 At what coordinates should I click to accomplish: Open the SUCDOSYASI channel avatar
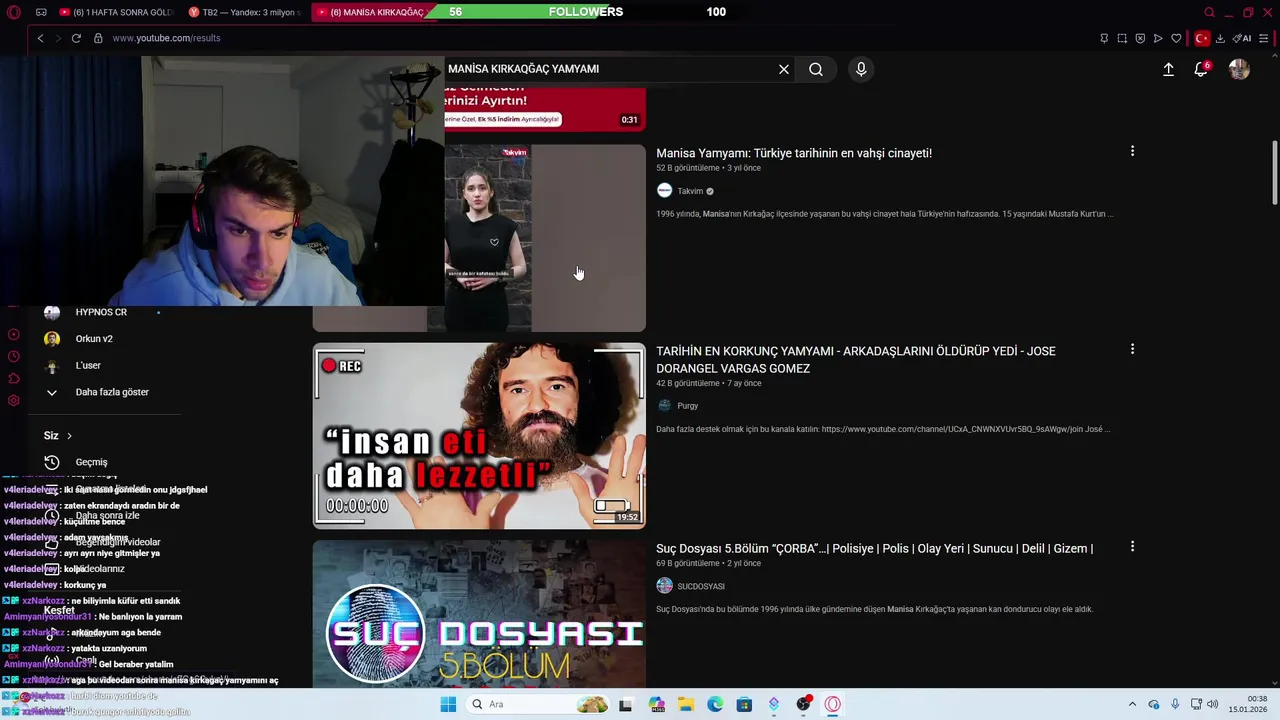click(x=664, y=586)
